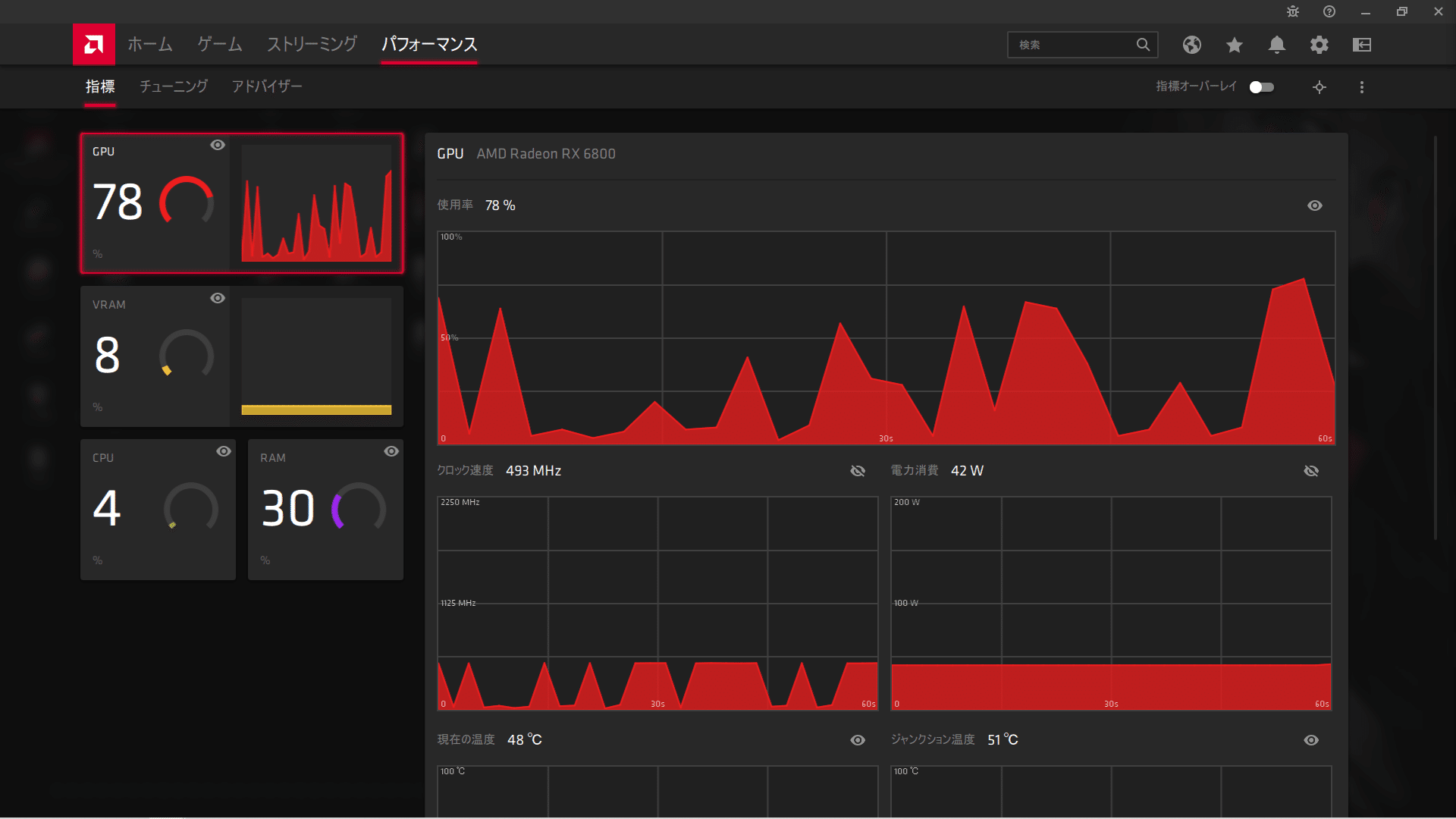Screen dimensions: 1456x819
Task: Click the overlay position crosshair icon
Action: pyautogui.click(x=1319, y=87)
